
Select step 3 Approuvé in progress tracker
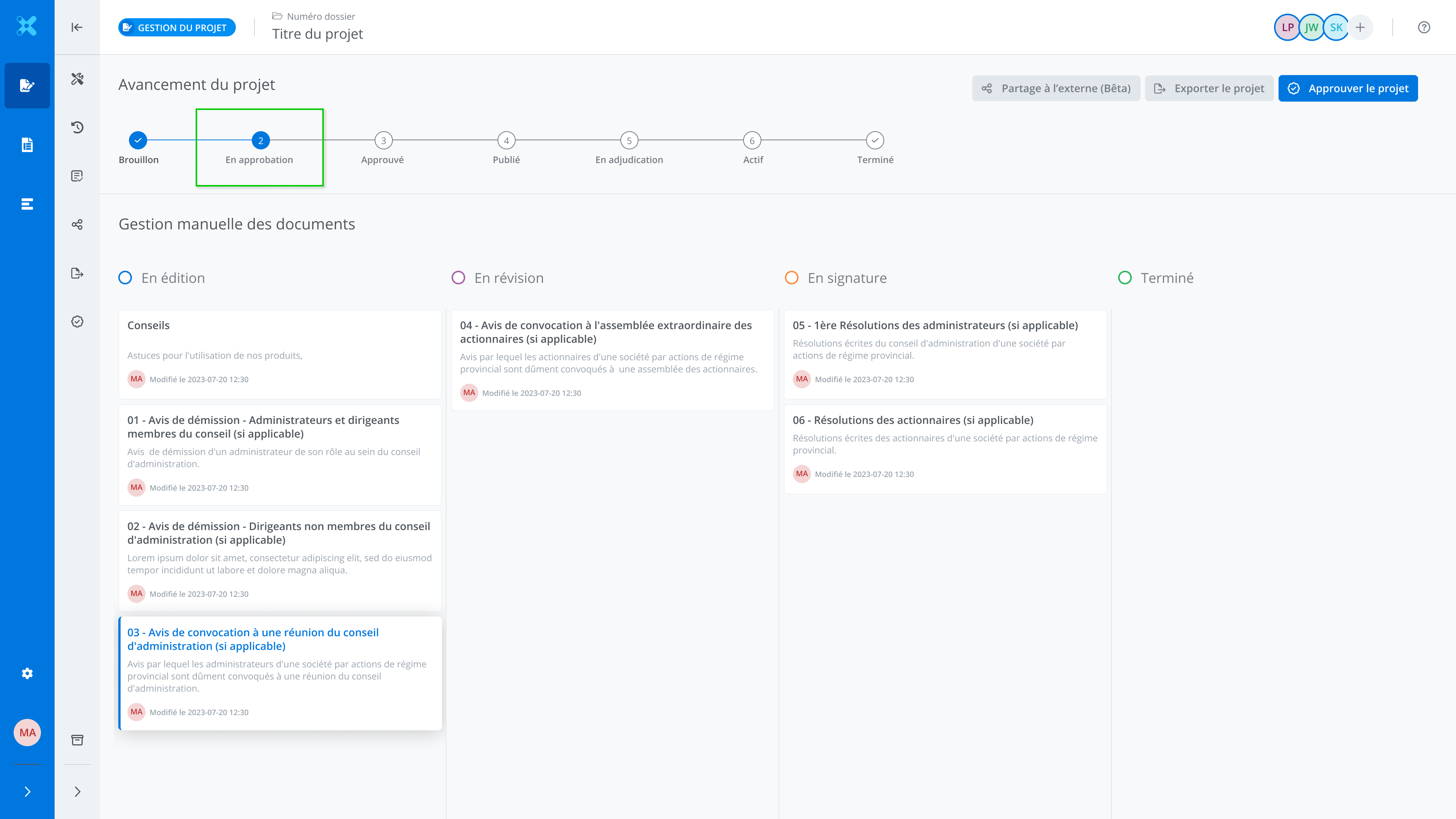383,141
